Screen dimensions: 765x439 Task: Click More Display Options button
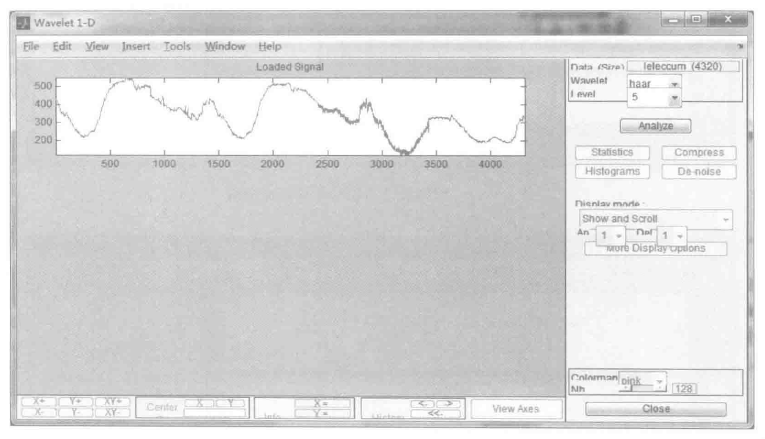pyautogui.click(x=655, y=248)
